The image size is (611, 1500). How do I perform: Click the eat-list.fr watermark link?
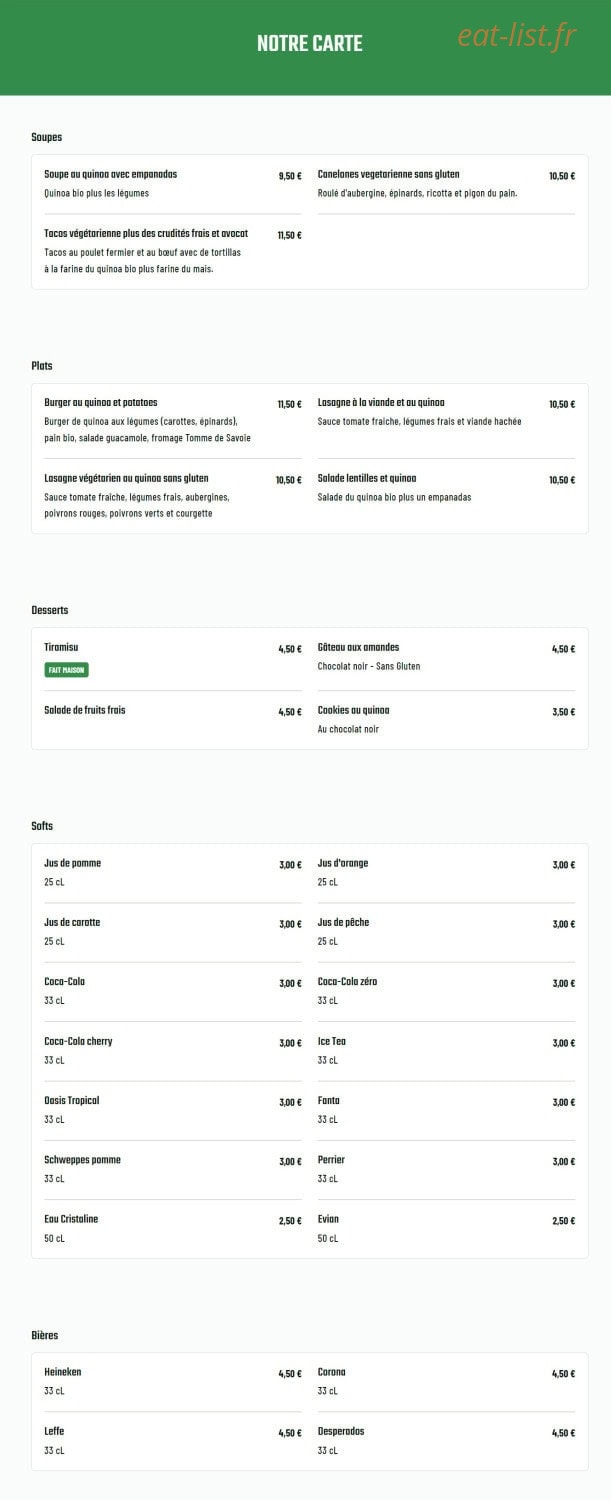pyautogui.click(x=517, y=36)
